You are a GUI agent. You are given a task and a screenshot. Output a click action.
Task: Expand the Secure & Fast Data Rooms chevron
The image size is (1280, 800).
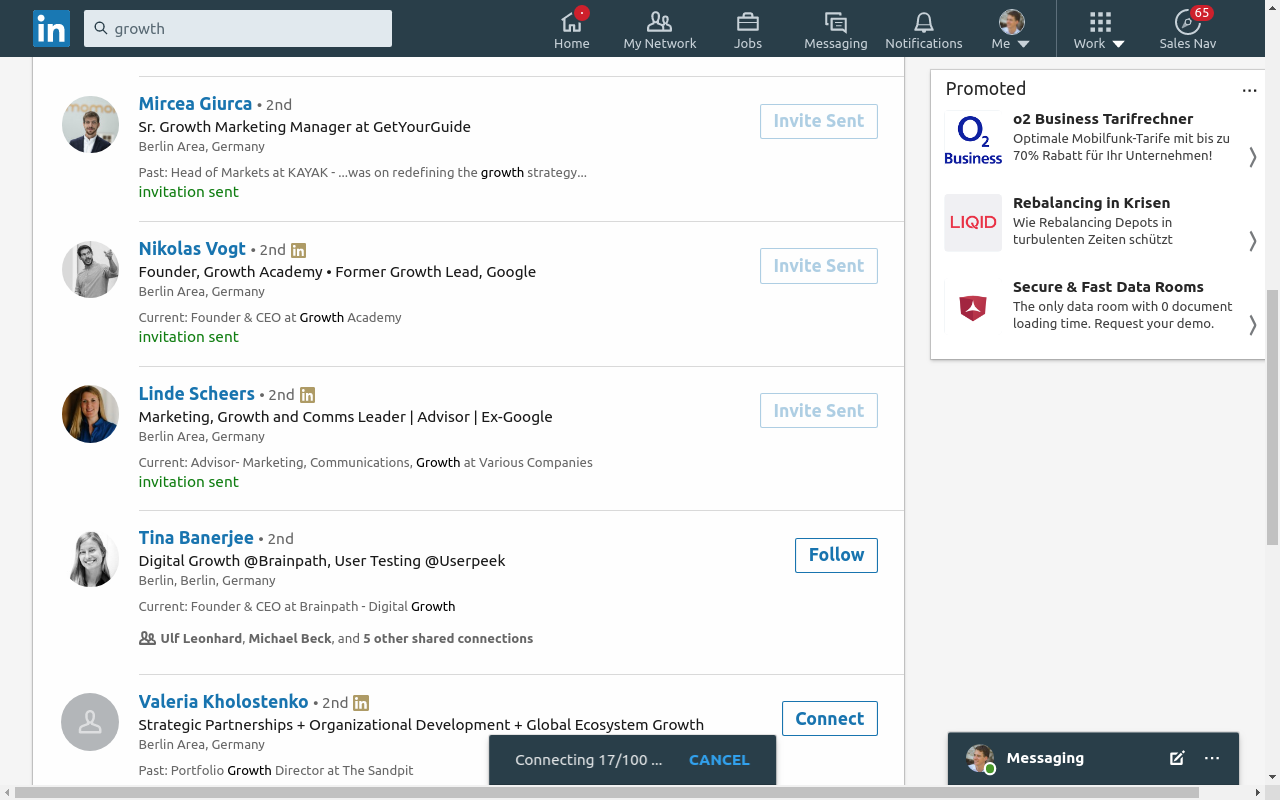tap(1252, 325)
